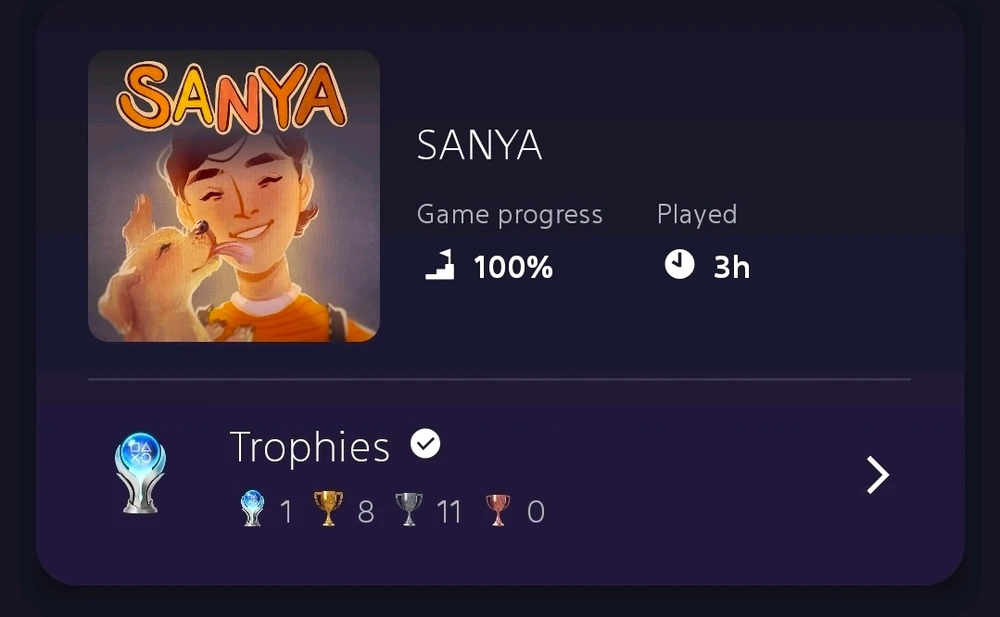Click the small platinum trophy count icon
This screenshot has height=617, width=1000.
click(x=252, y=509)
